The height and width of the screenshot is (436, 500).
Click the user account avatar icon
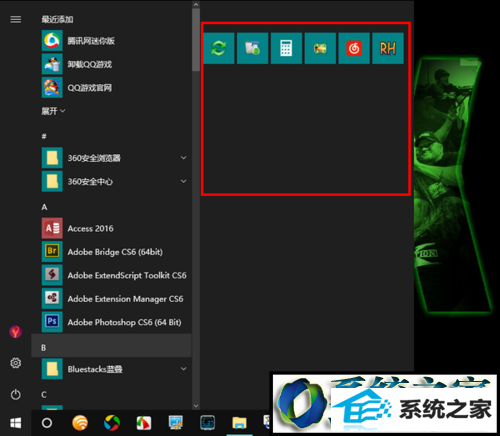16,332
